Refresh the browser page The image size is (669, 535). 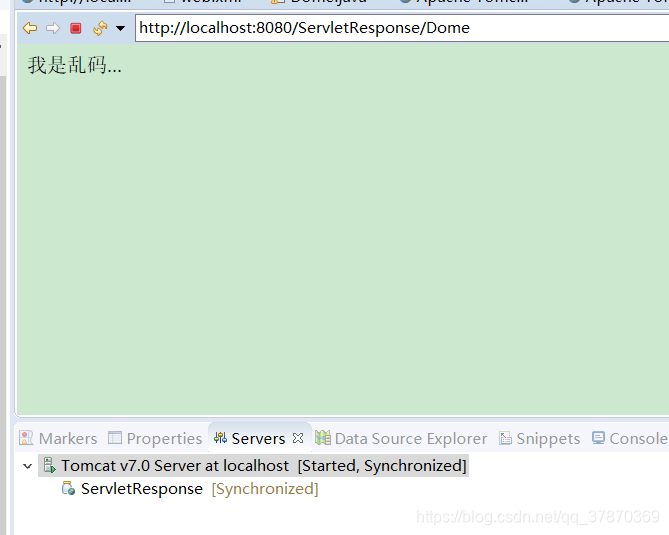(x=100, y=28)
